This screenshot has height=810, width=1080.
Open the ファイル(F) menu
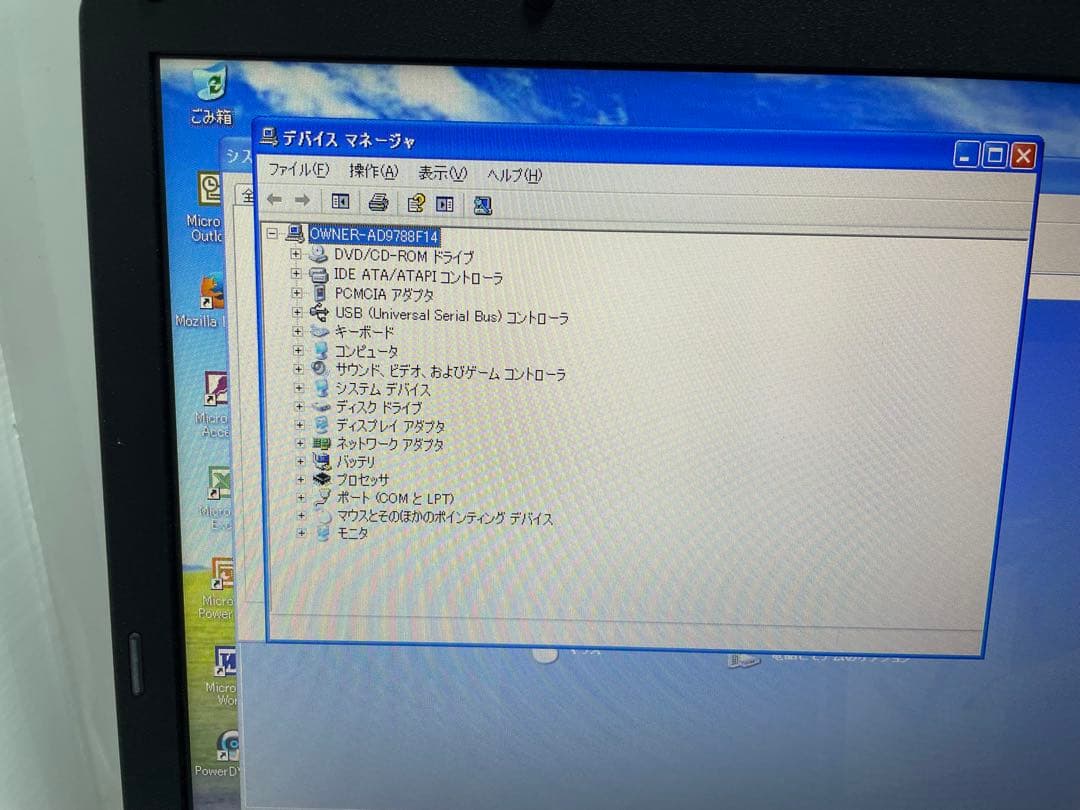coord(298,169)
